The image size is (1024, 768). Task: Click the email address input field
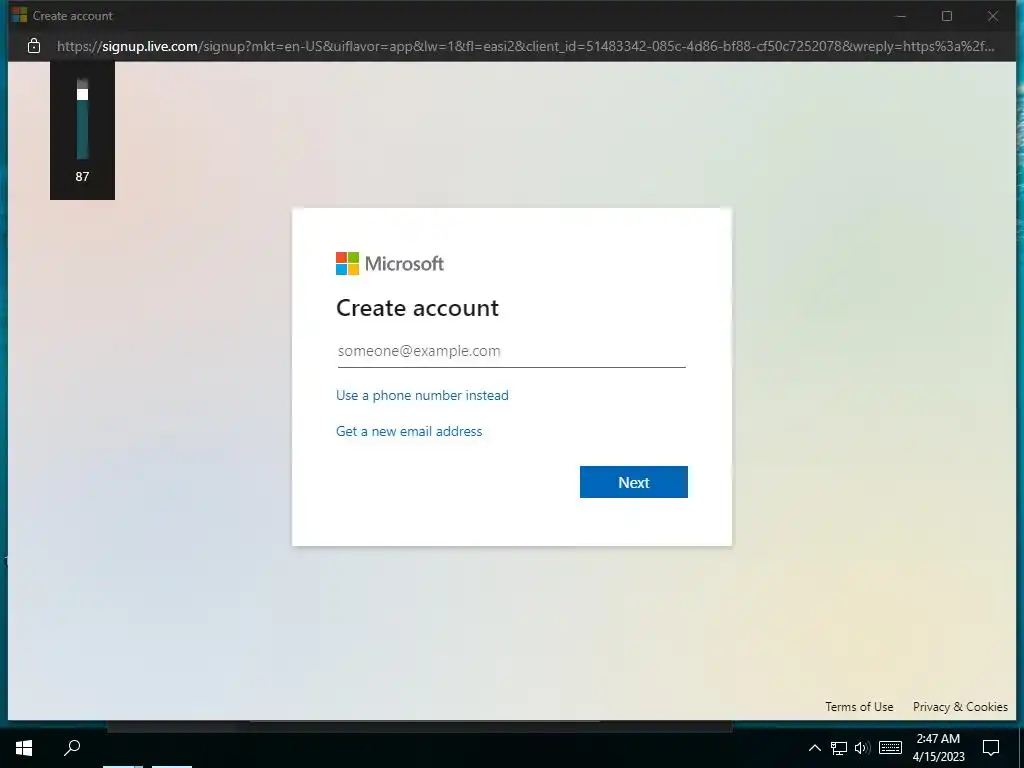511,351
